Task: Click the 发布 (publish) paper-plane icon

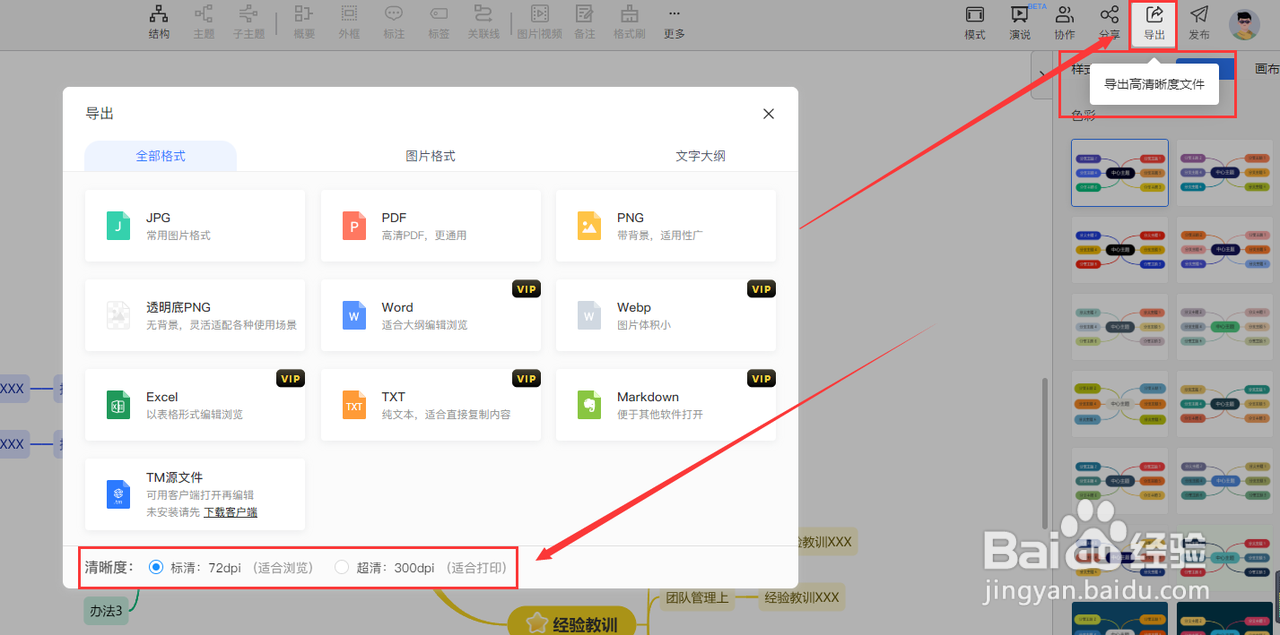Action: pos(1199,22)
